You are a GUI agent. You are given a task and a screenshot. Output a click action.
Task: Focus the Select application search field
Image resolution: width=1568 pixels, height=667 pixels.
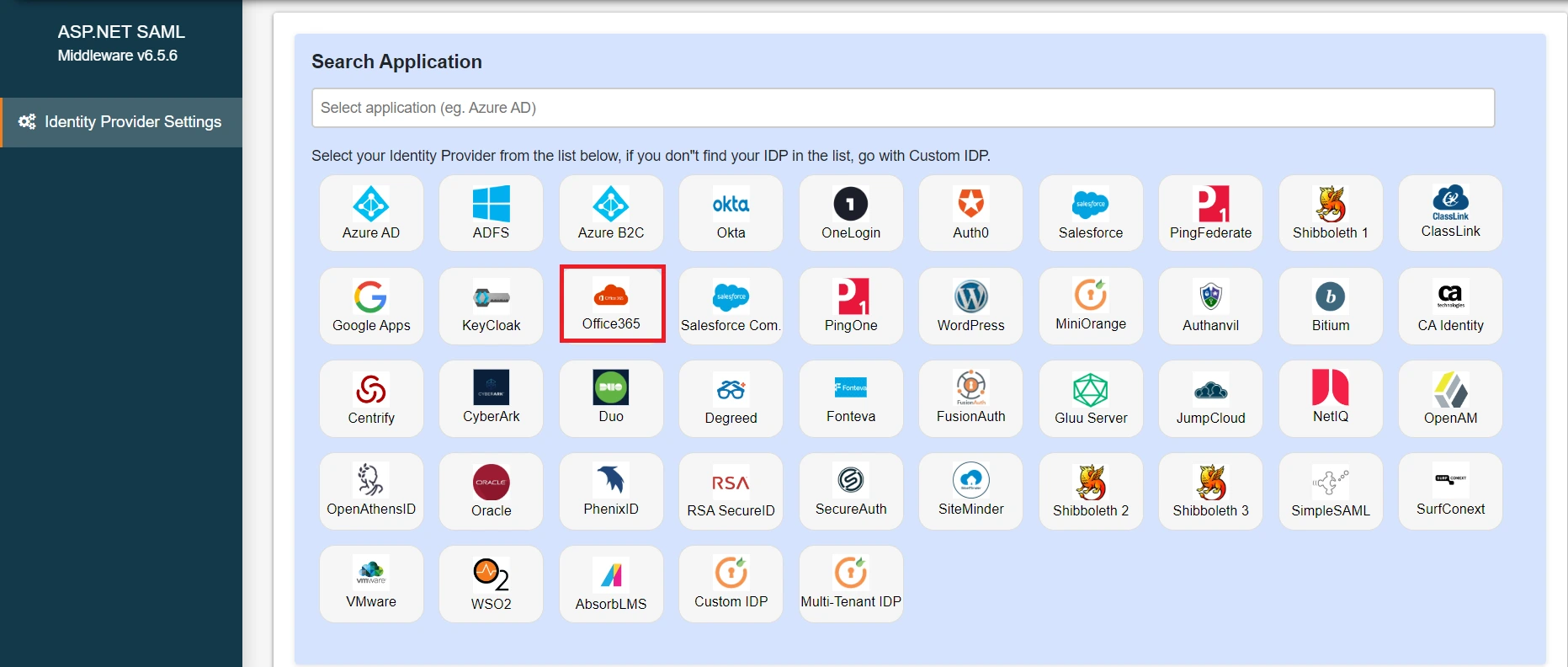coord(903,108)
